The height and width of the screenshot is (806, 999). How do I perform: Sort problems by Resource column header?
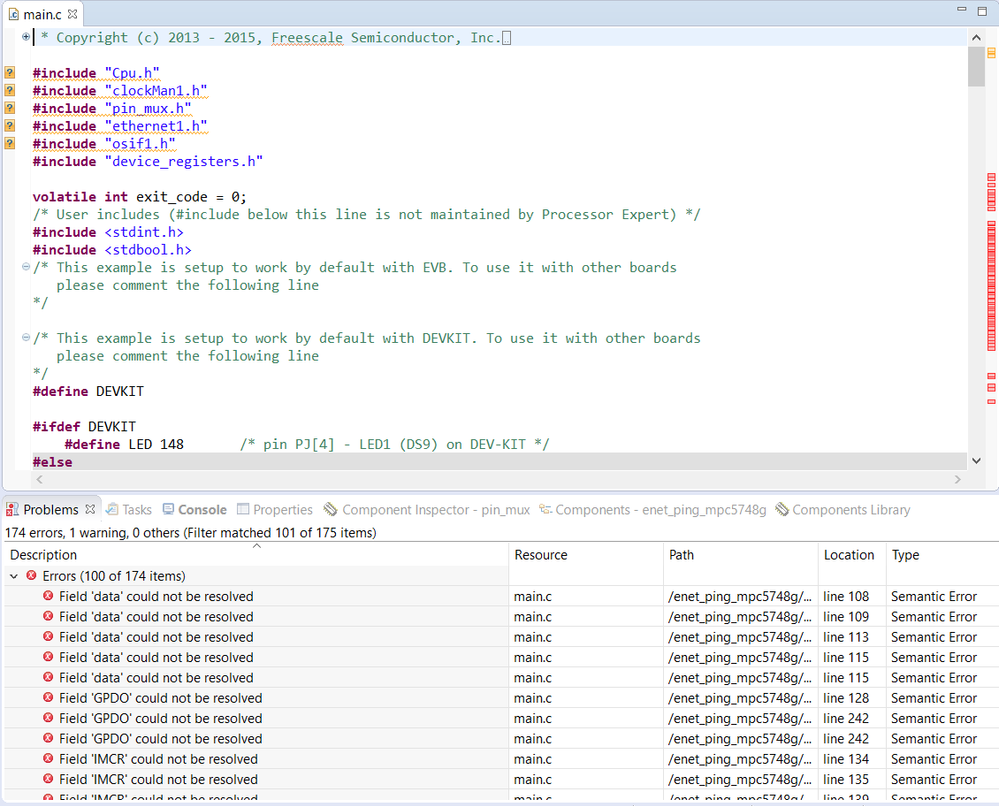[586, 554]
